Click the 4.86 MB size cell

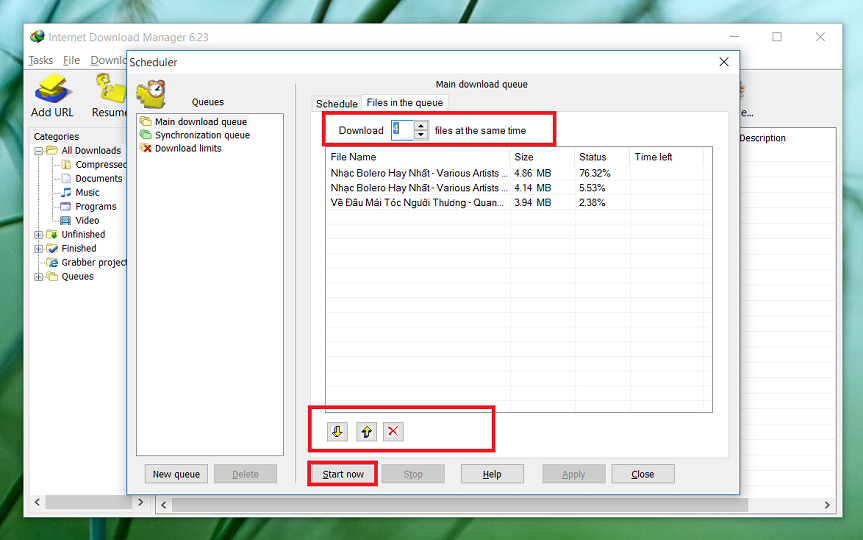coord(533,173)
